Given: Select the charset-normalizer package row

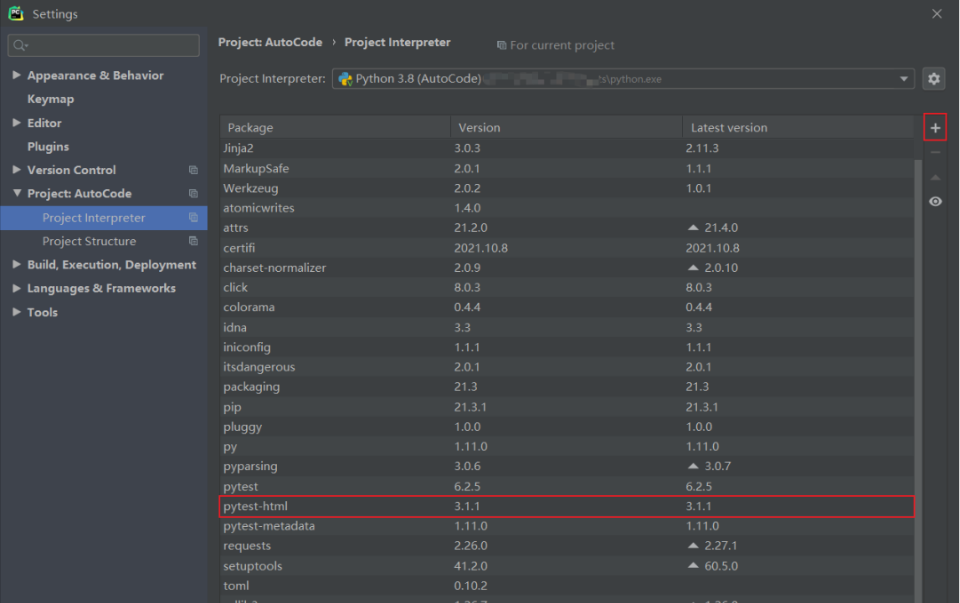Looking at the screenshot, I should [x=567, y=268].
